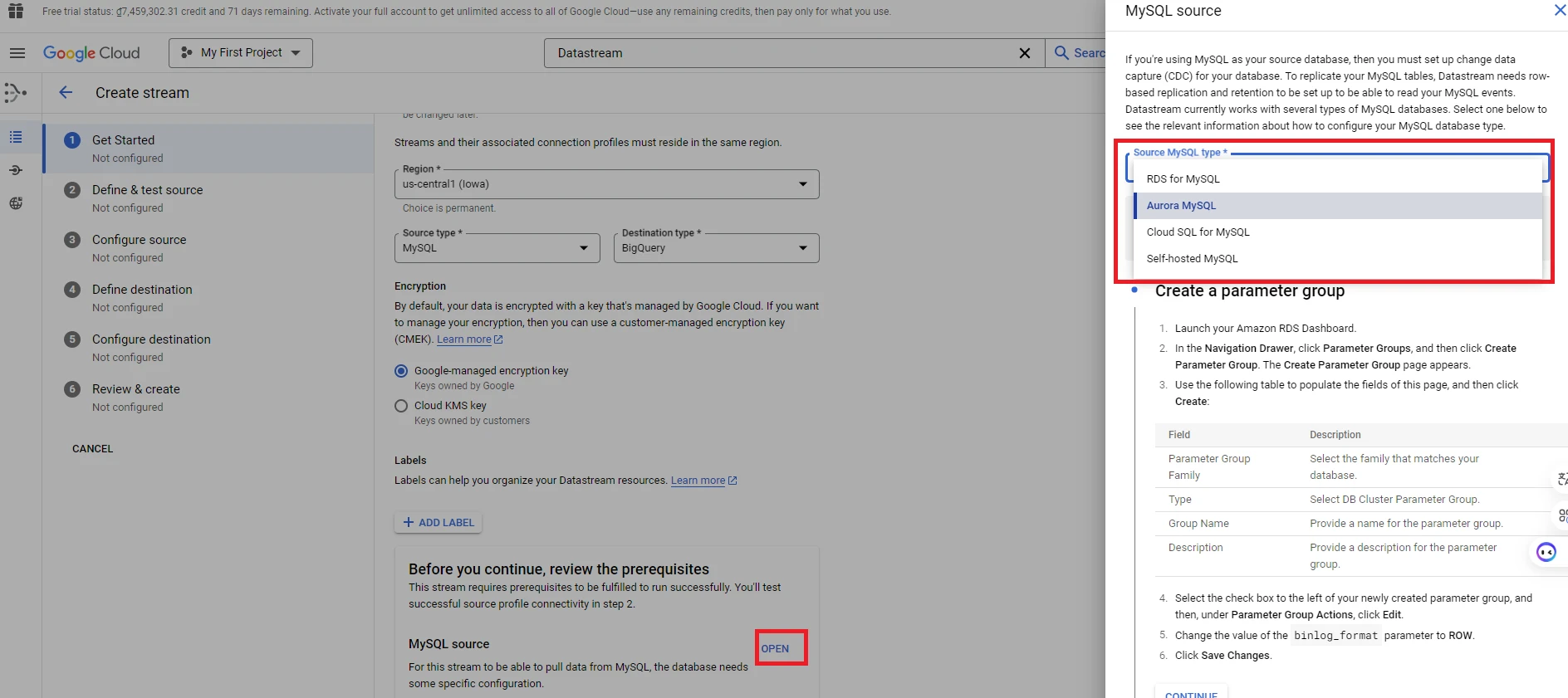Select Google-managed encryption key option
Image resolution: width=1568 pixels, height=698 pixels.
(x=401, y=371)
